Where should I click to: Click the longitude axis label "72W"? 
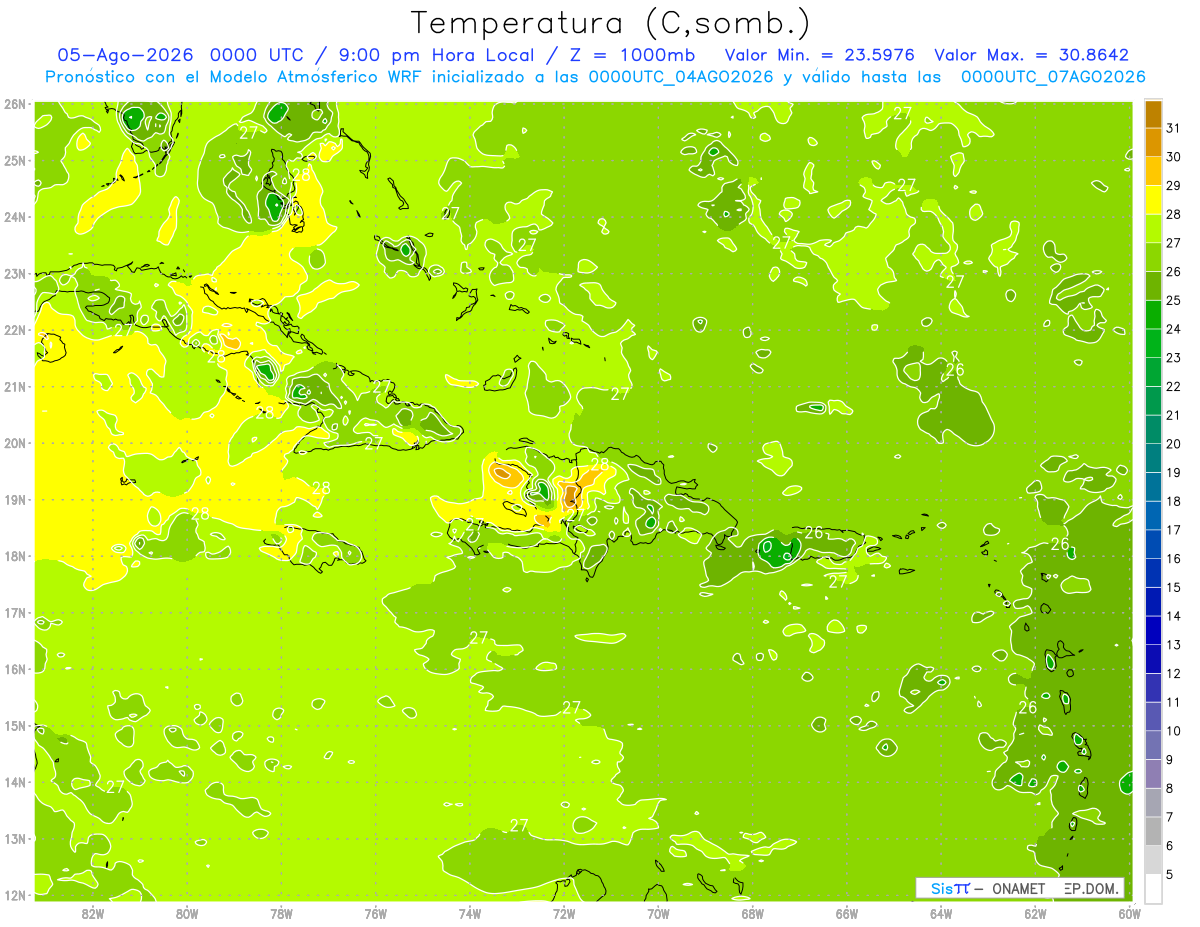pyautogui.click(x=564, y=913)
